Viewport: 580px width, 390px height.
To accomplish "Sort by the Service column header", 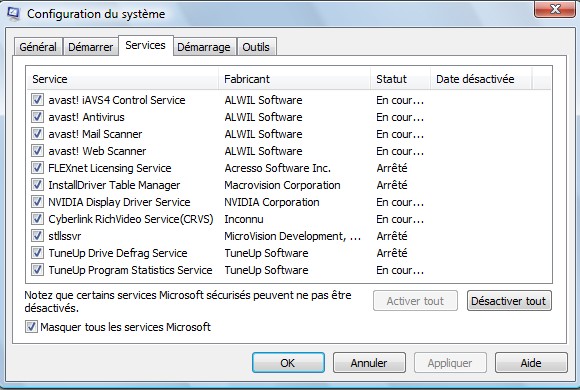I will point(122,79).
